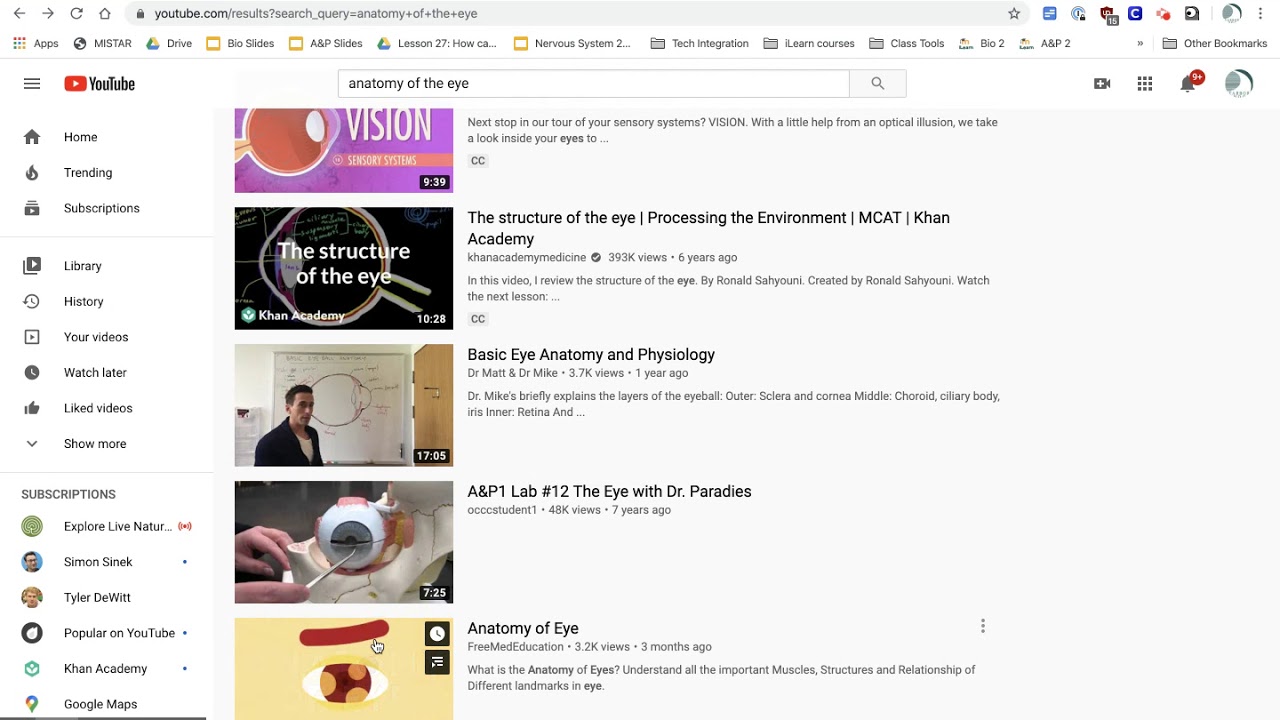
Task: Bookmark this page with the star icon
Action: (1014, 14)
